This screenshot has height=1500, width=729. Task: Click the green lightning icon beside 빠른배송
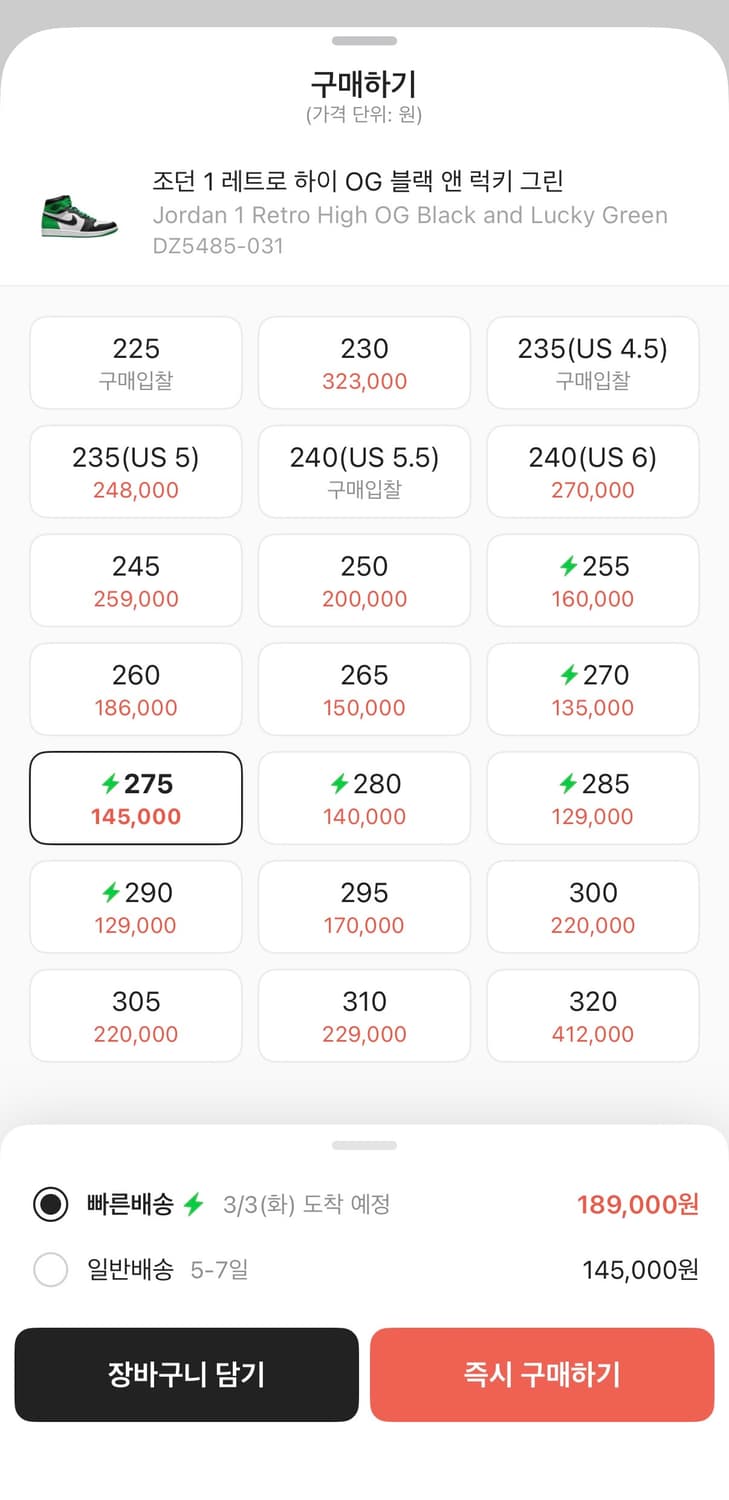193,1204
